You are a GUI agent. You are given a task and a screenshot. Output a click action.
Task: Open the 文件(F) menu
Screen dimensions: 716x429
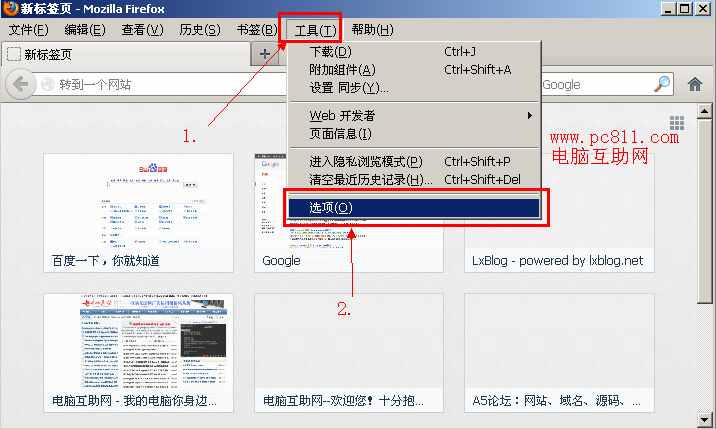click(28, 30)
